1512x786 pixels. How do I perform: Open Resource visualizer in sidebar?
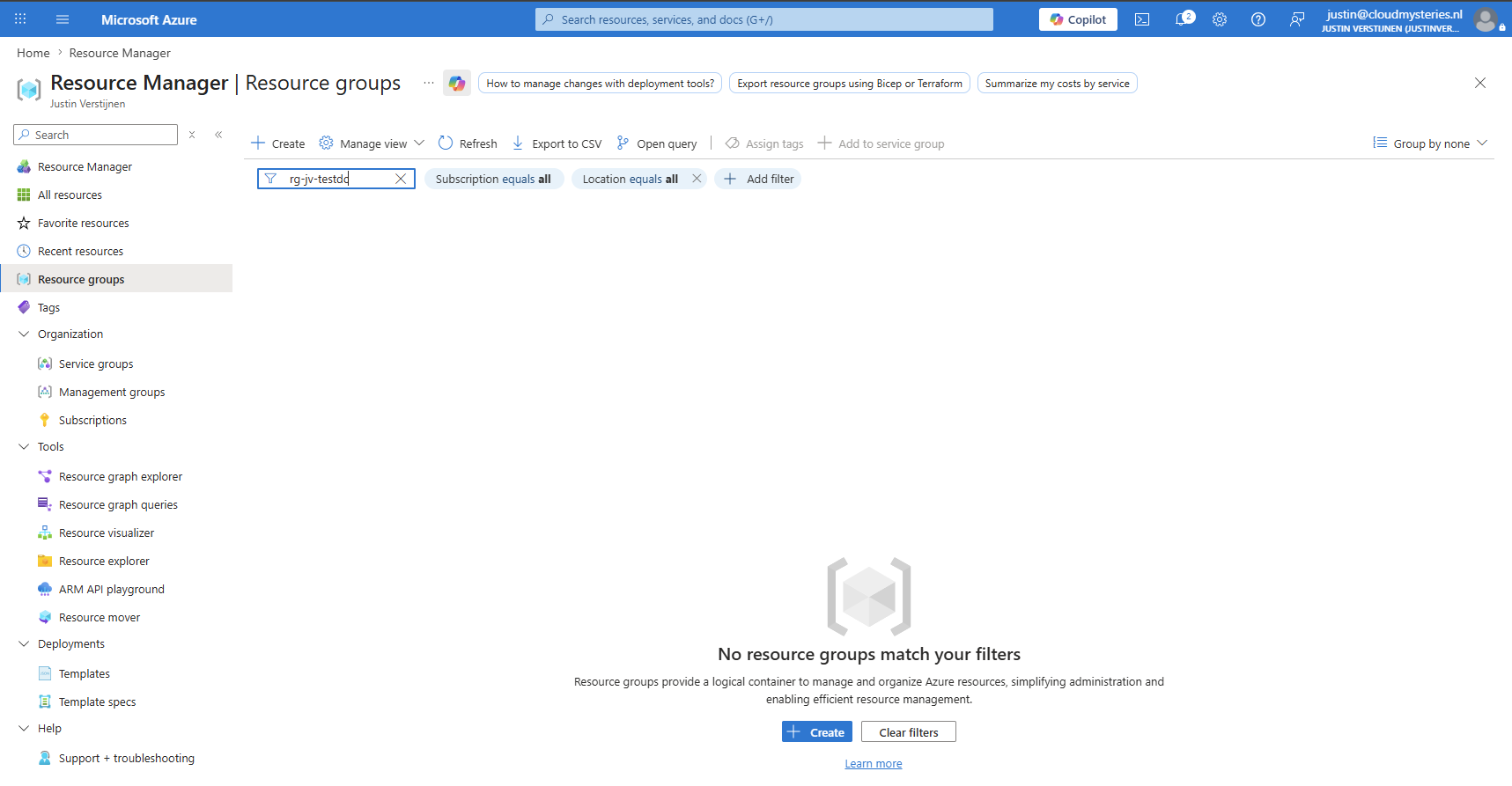(x=107, y=533)
